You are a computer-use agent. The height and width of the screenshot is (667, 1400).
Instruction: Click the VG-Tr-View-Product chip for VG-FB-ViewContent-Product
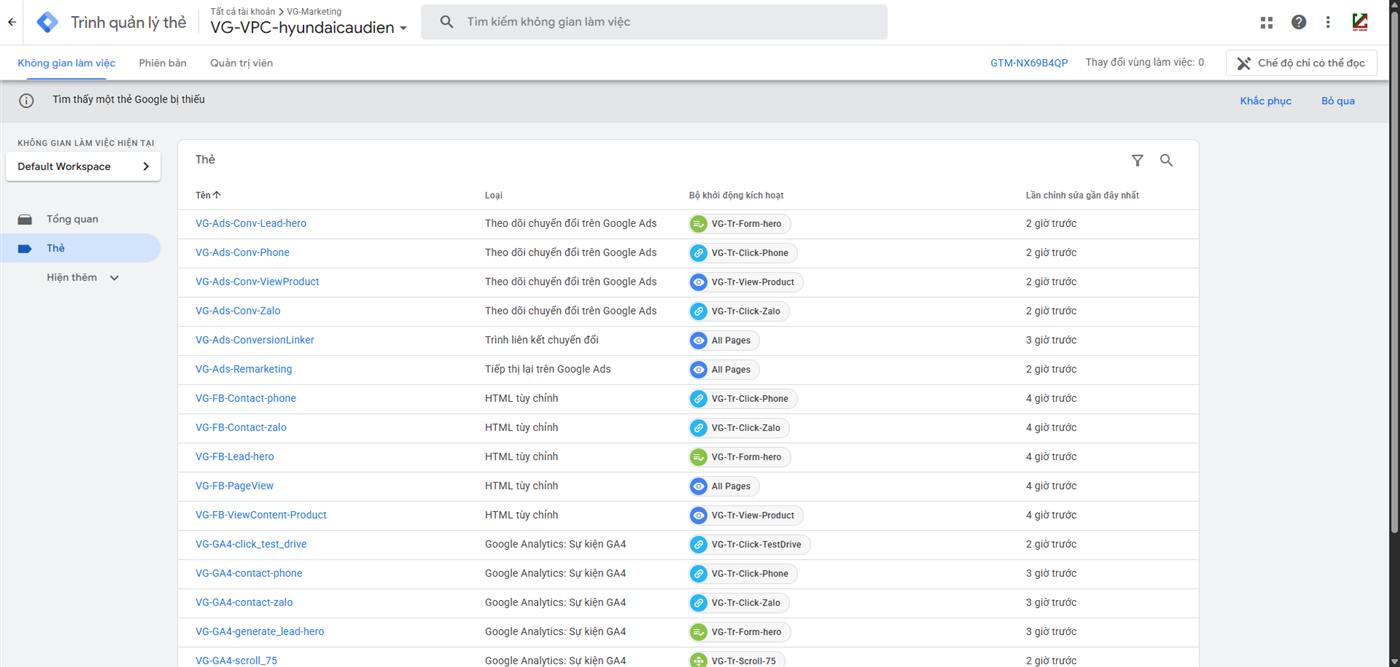tap(746, 515)
